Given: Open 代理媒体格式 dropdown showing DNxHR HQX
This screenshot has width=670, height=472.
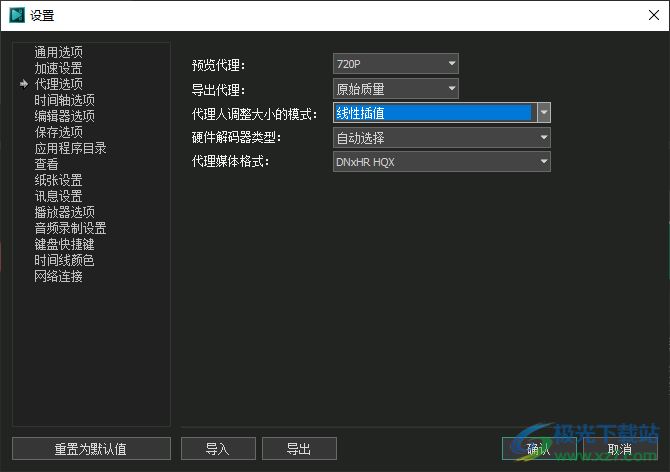Looking at the screenshot, I should pyautogui.click(x=442, y=162).
